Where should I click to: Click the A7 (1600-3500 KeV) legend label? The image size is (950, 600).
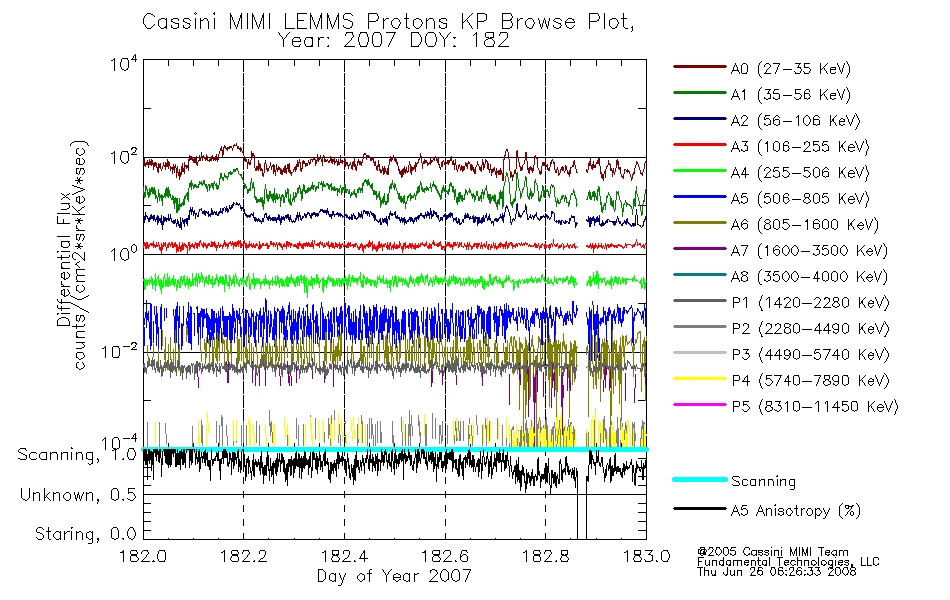[809, 251]
